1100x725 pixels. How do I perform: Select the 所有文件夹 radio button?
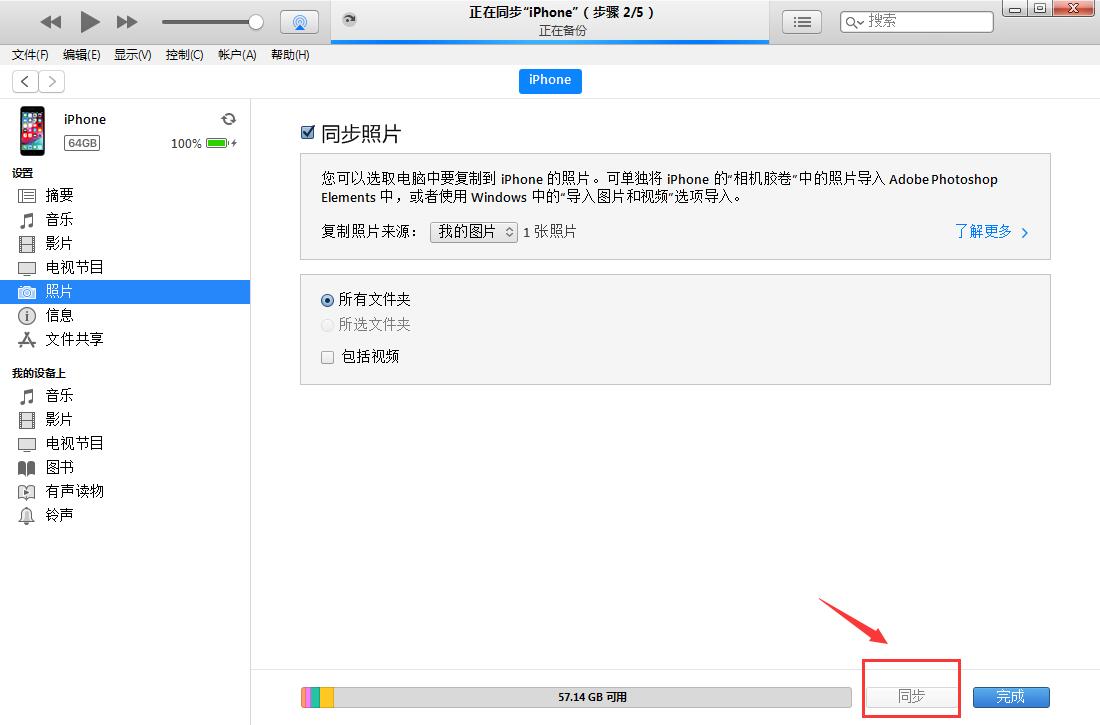pos(327,299)
